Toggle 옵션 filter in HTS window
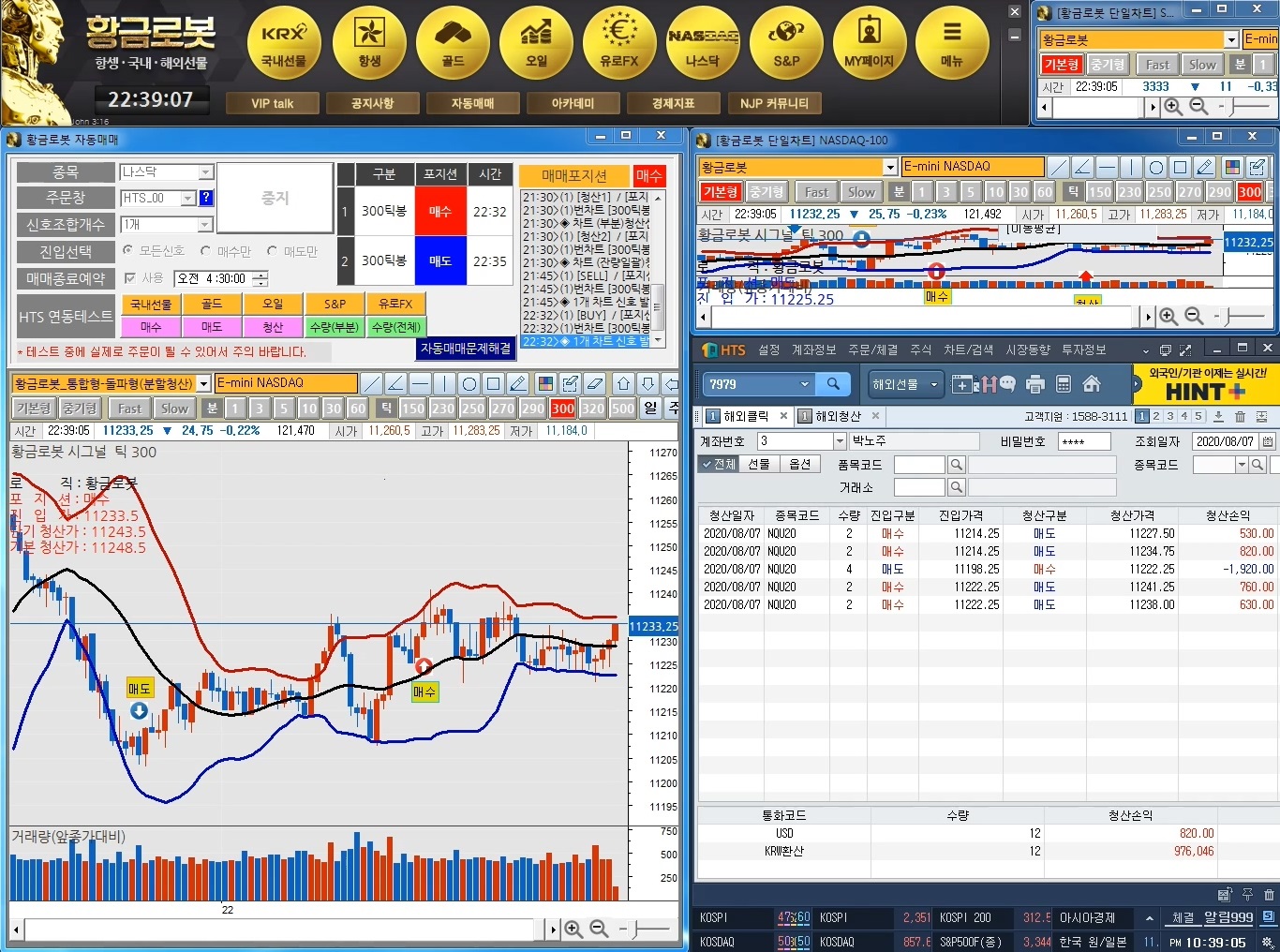 tap(800, 464)
